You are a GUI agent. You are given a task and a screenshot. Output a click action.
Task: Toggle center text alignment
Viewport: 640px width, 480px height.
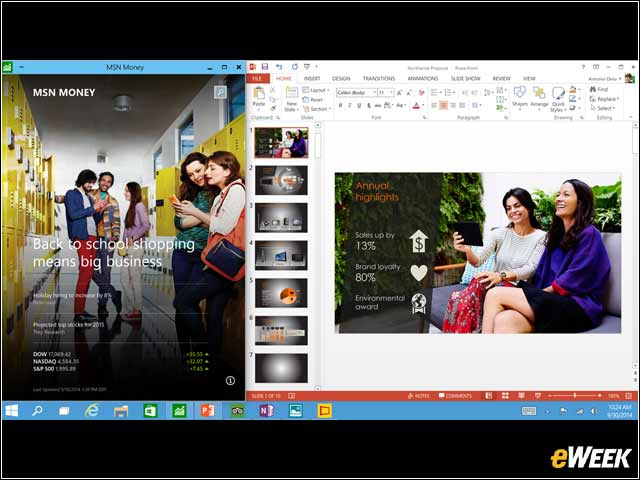coord(444,105)
